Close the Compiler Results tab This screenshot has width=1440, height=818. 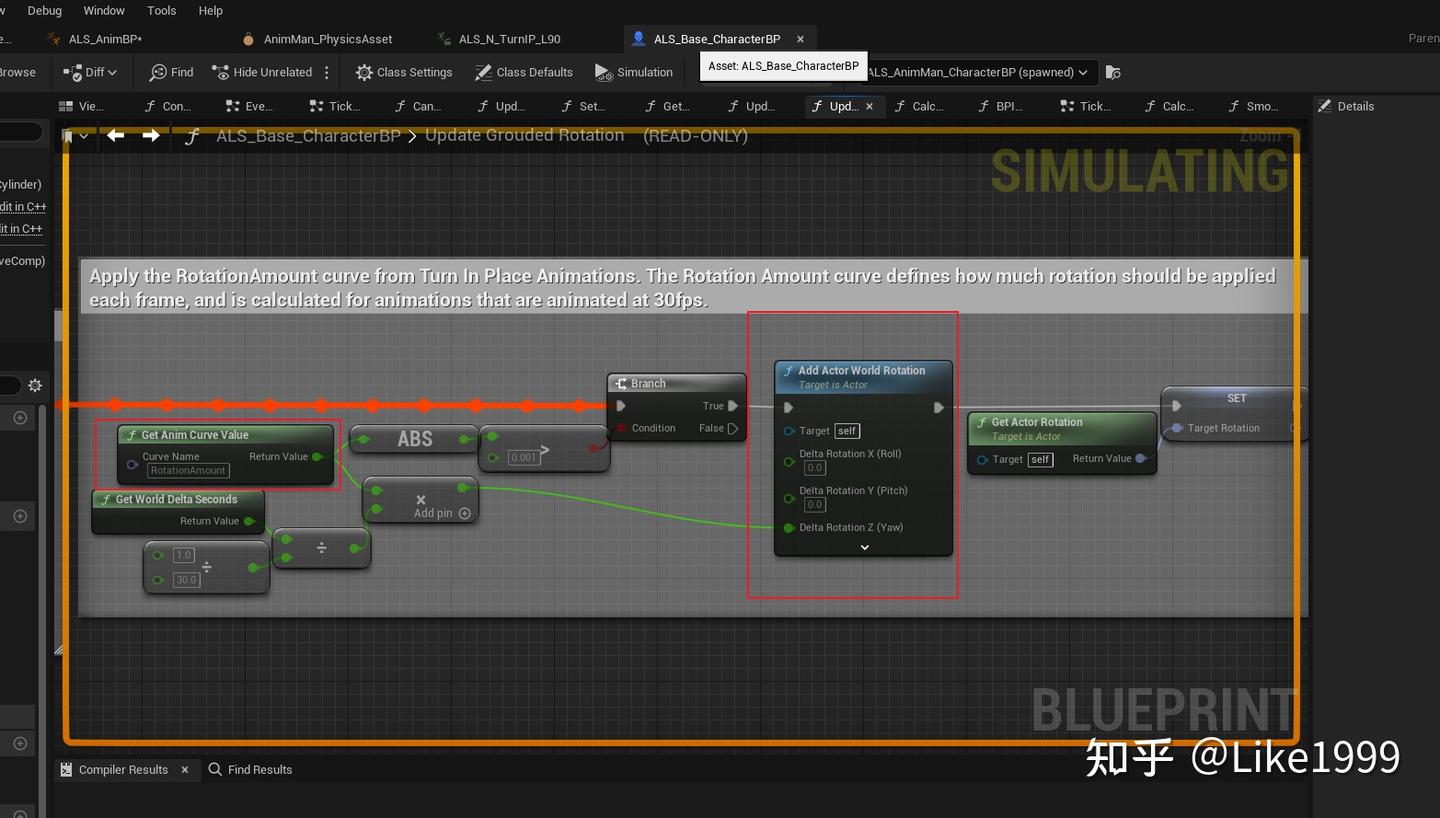click(x=185, y=769)
